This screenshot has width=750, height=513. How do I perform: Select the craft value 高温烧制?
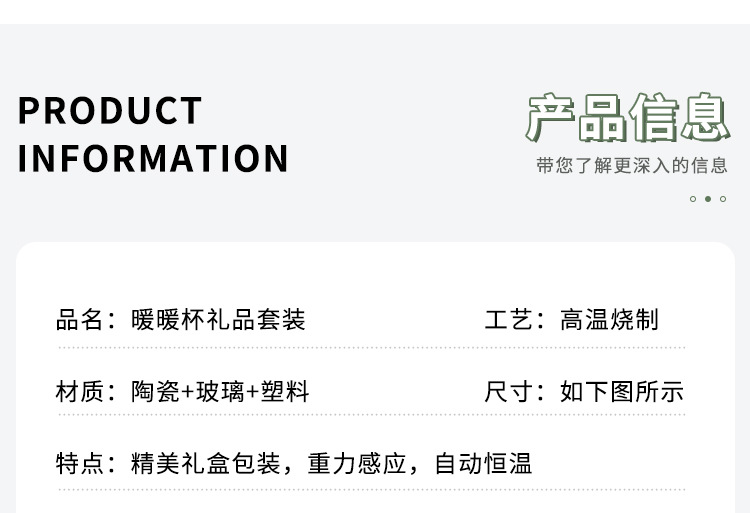coord(609,320)
